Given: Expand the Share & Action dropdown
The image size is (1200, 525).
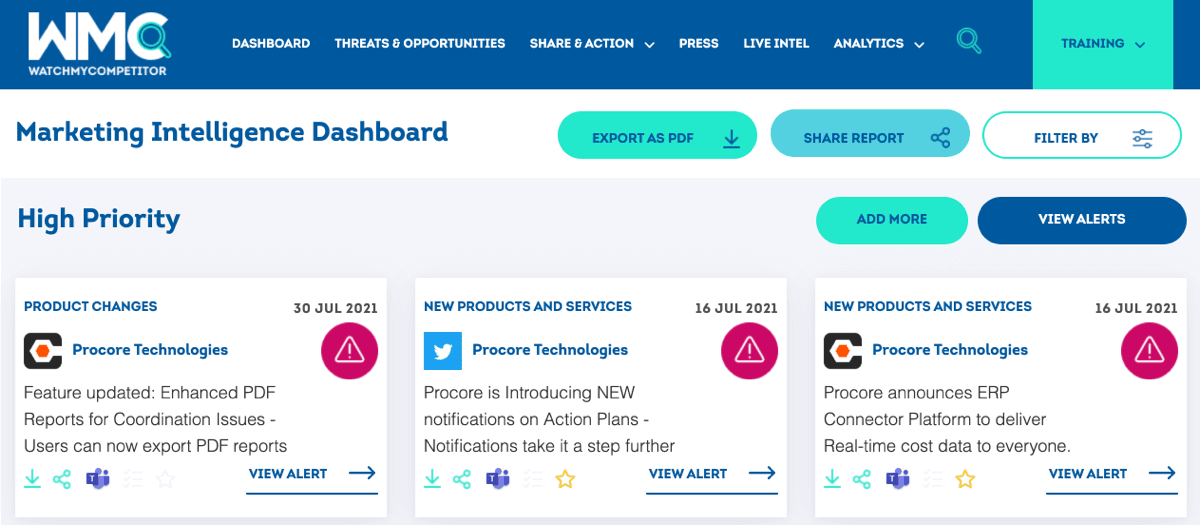Looking at the screenshot, I should (x=592, y=43).
